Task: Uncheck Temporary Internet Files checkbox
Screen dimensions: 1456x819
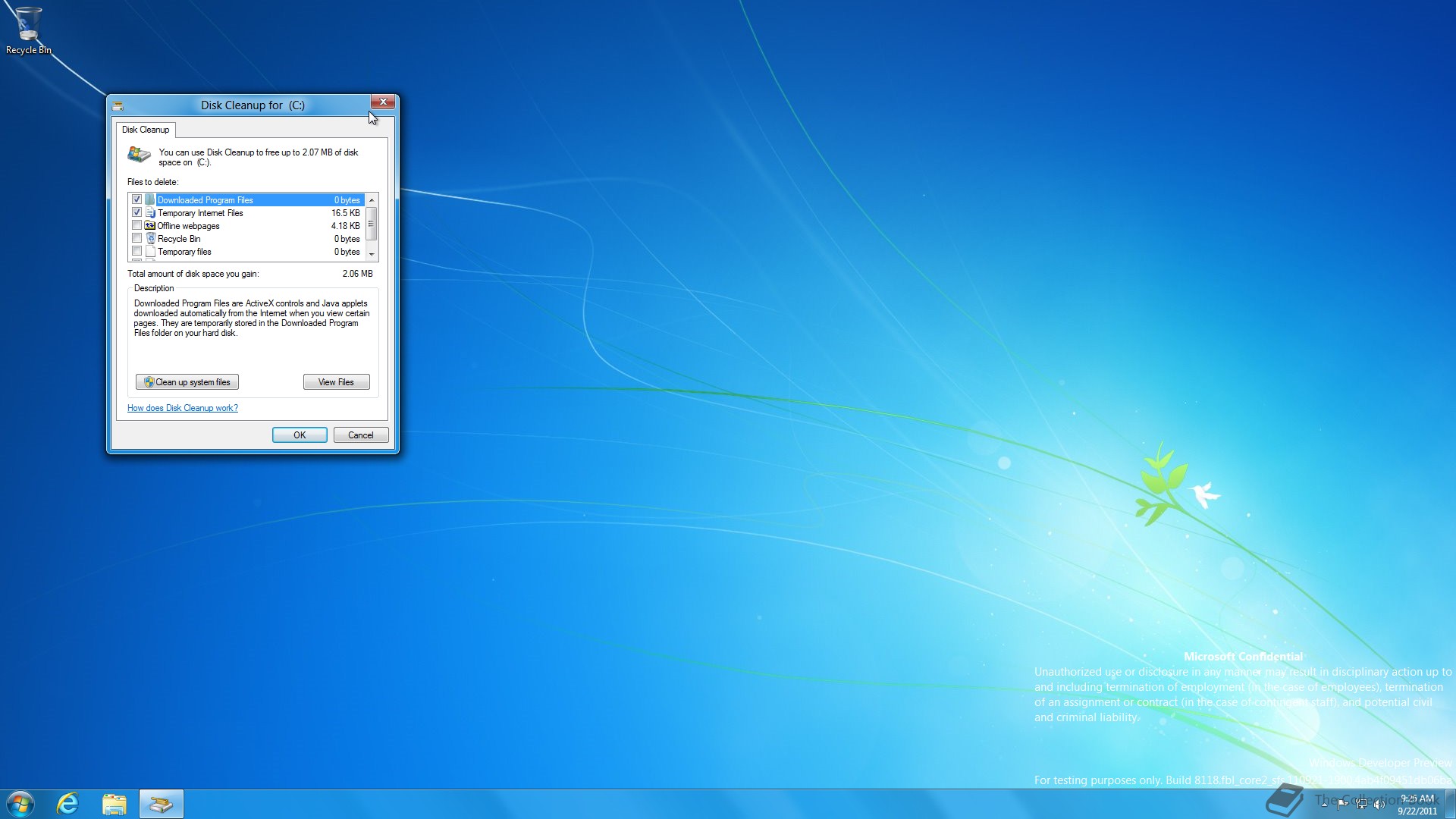Action: pos(137,213)
